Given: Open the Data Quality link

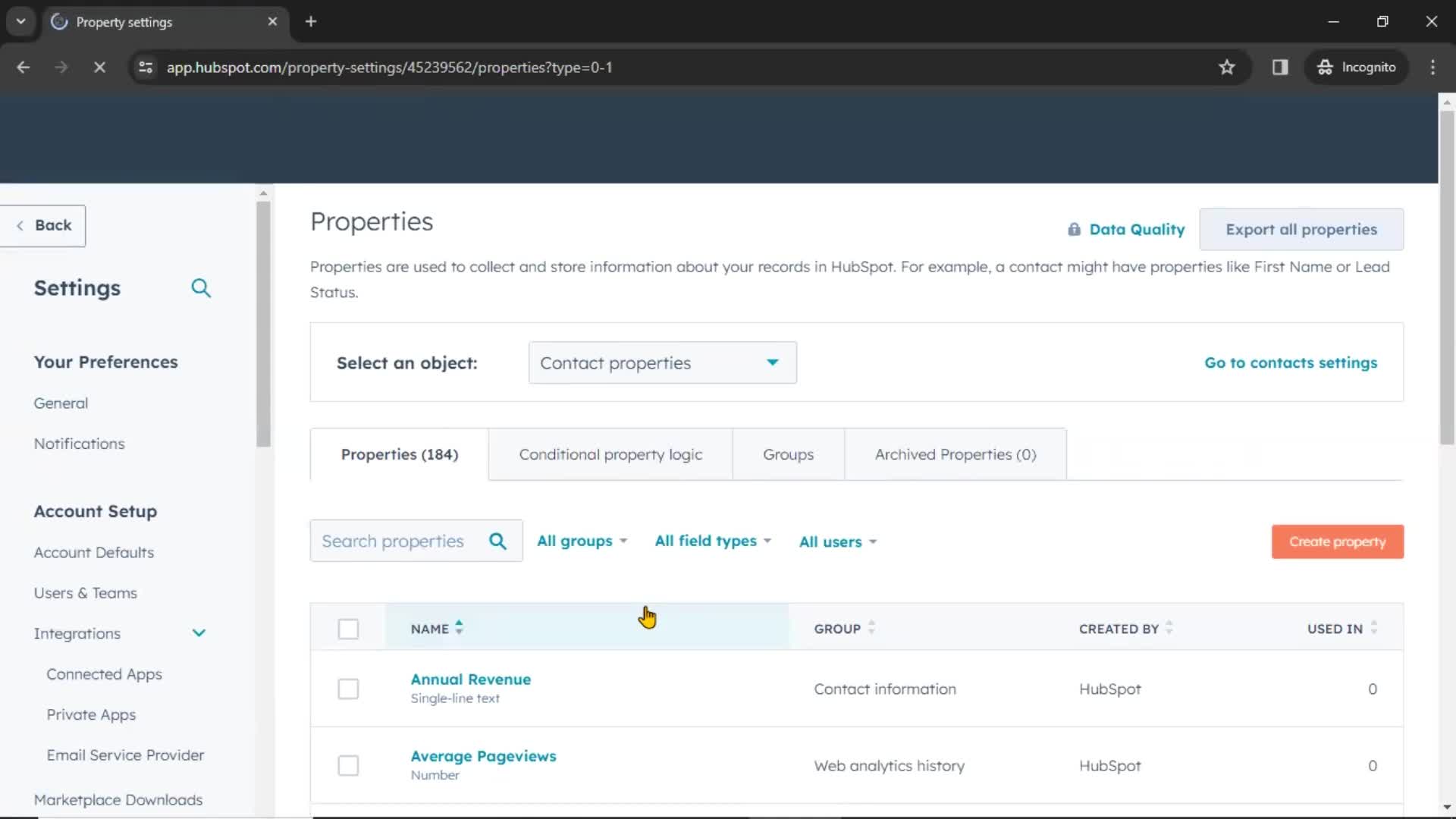Looking at the screenshot, I should pos(1136,230).
